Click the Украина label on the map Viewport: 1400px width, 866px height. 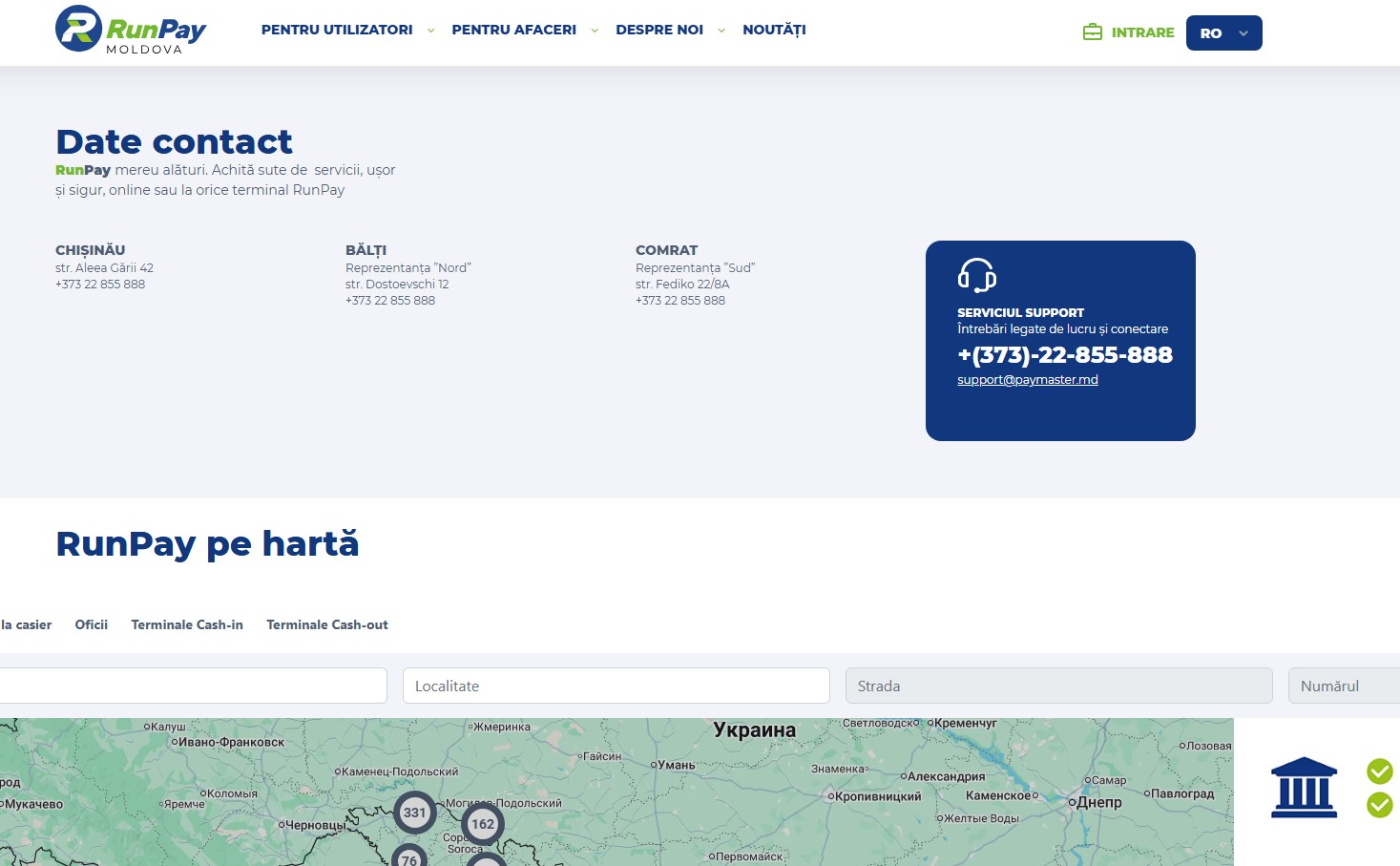755,729
